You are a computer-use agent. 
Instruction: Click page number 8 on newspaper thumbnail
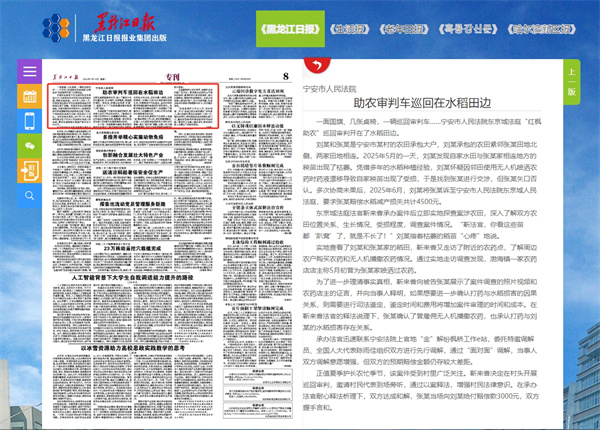click(286, 76)
